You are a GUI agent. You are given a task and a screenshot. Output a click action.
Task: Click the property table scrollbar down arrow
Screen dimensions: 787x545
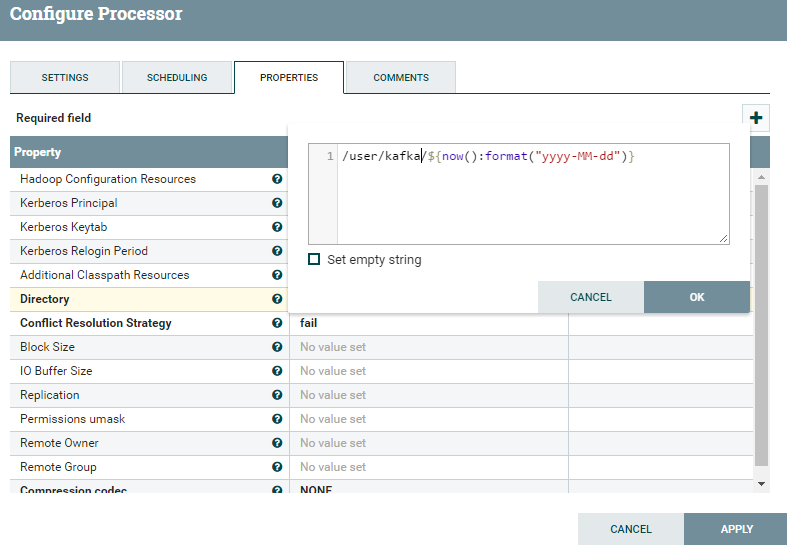pos(761,483)
